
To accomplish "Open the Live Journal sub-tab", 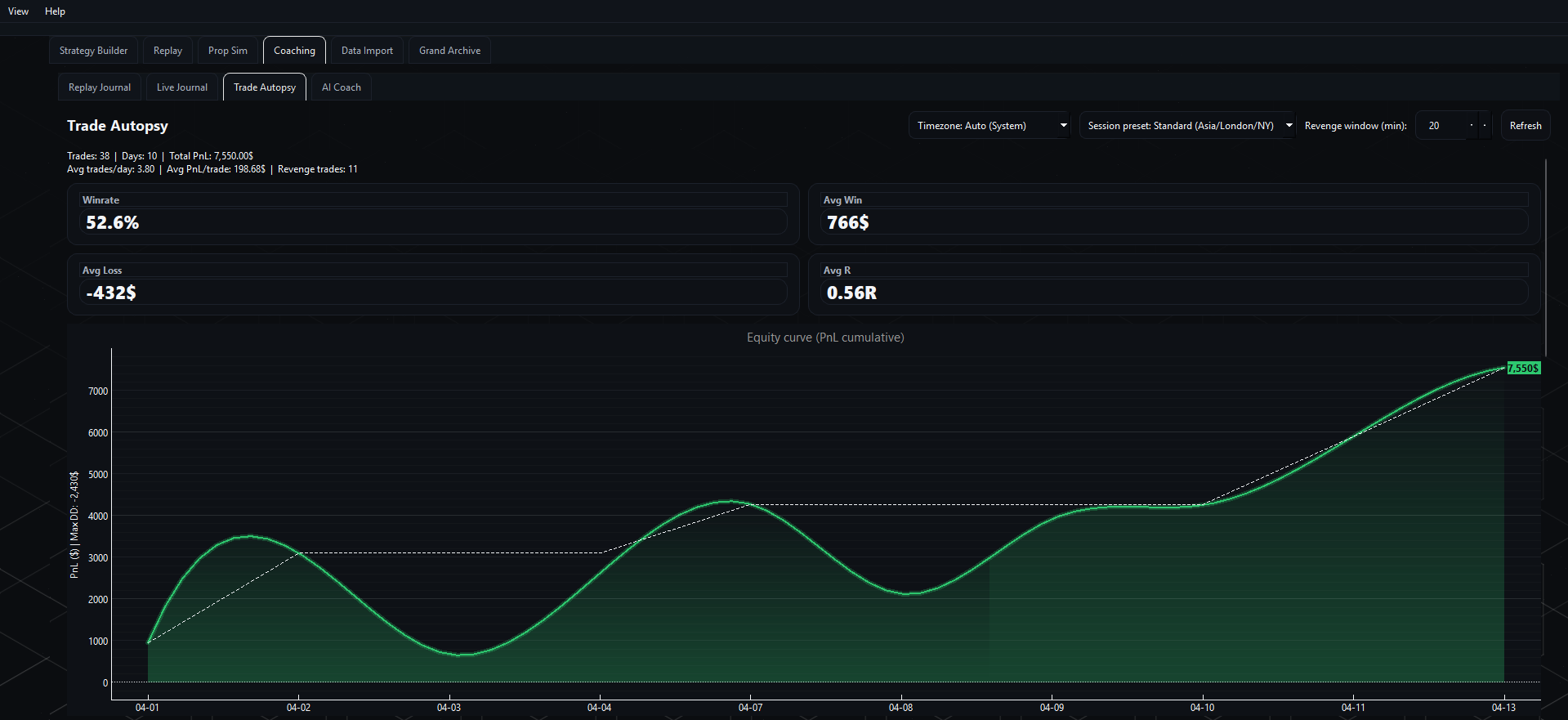I will (182, 87).
